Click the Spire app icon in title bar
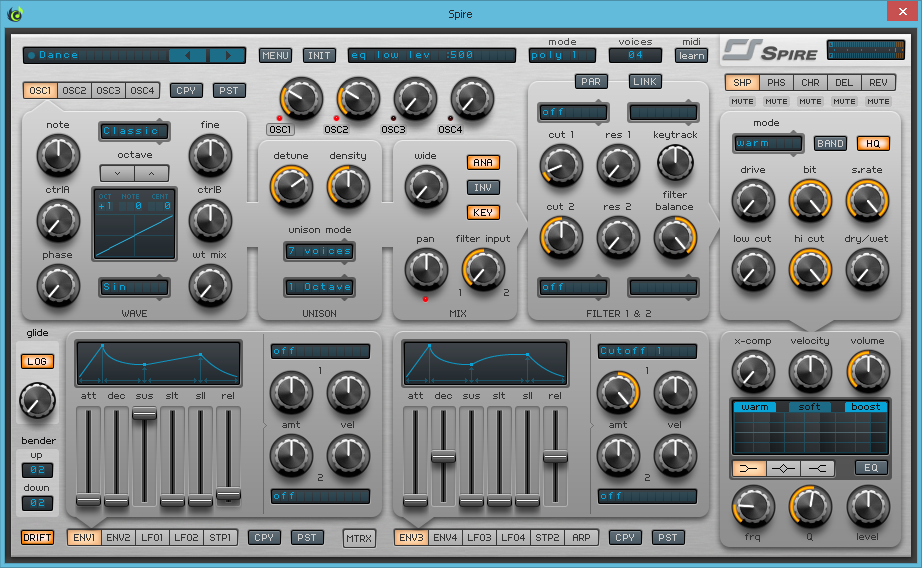The width and height of the screenshot is (922, 568). 15,14
